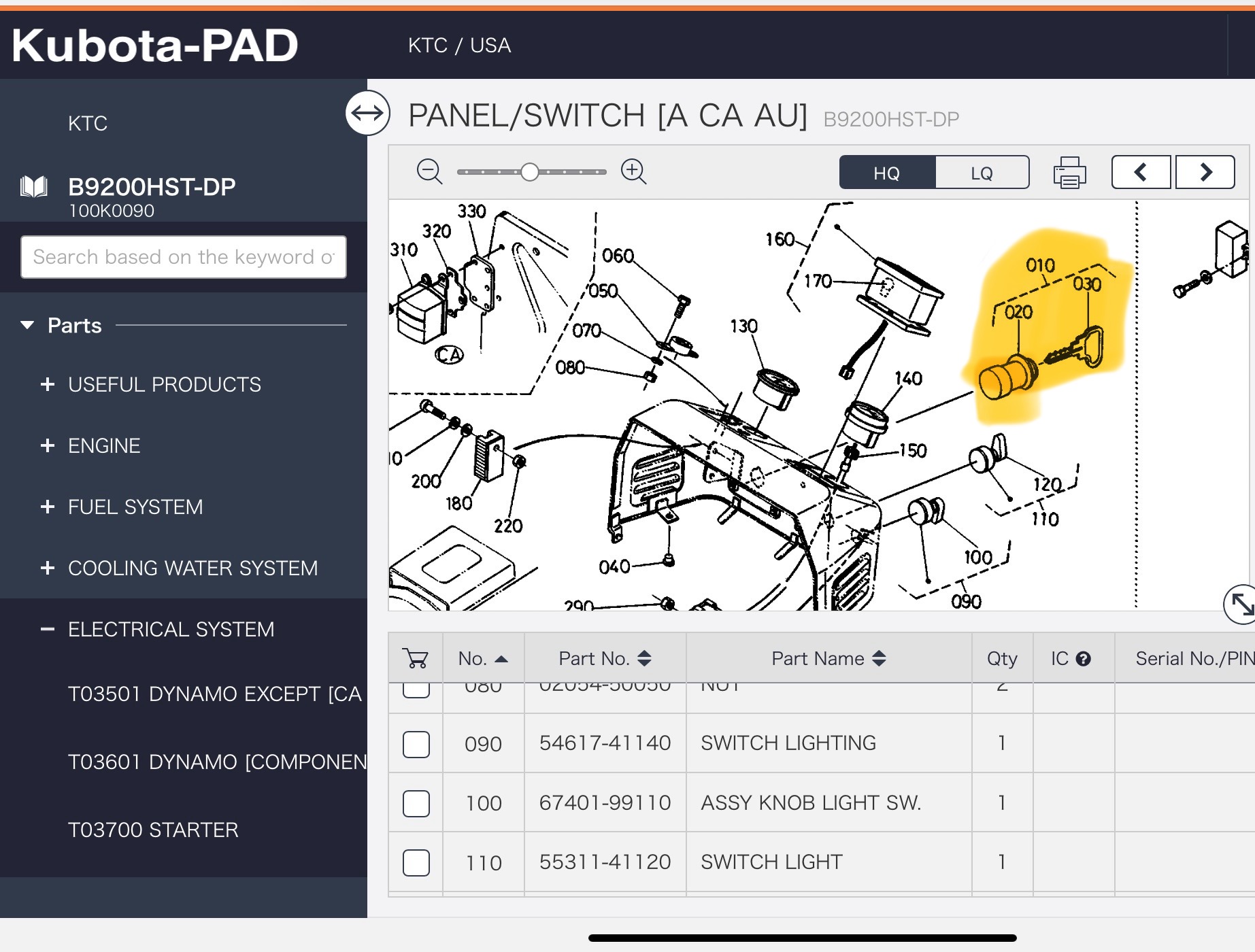
Task: Click the Kubota-PAD logo
Action: coord(155,46)
